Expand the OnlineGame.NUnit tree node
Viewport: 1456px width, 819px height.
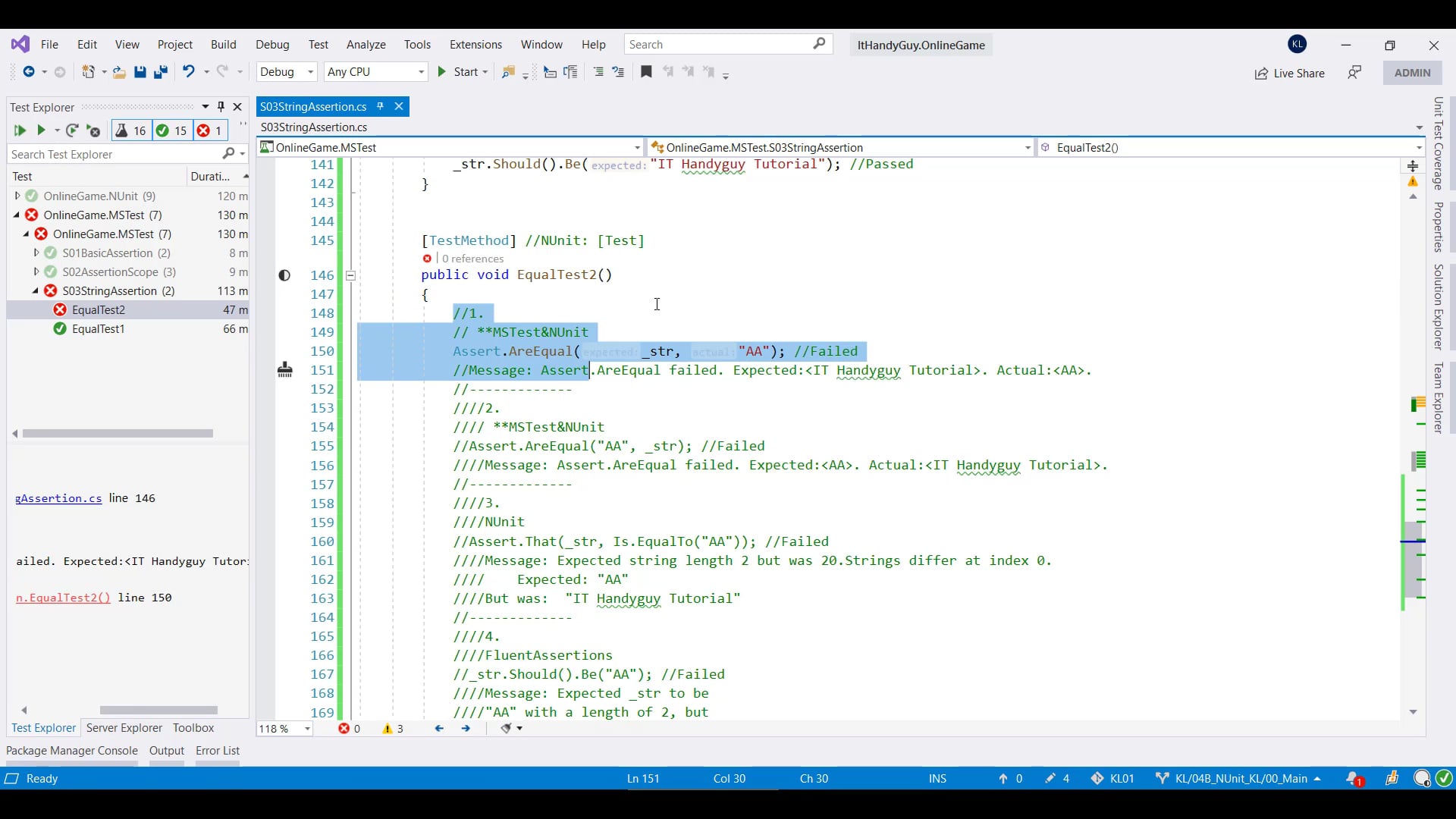point(17,196)
